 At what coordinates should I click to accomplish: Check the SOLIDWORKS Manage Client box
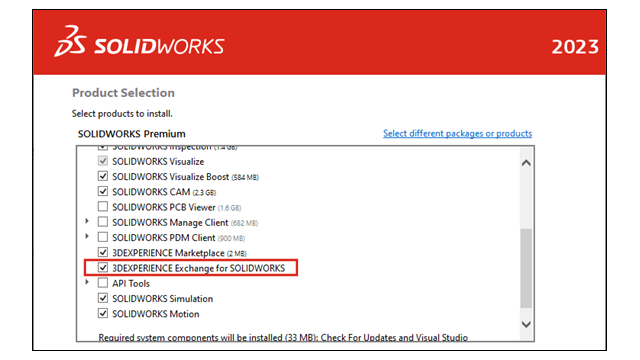pos(103,222)
